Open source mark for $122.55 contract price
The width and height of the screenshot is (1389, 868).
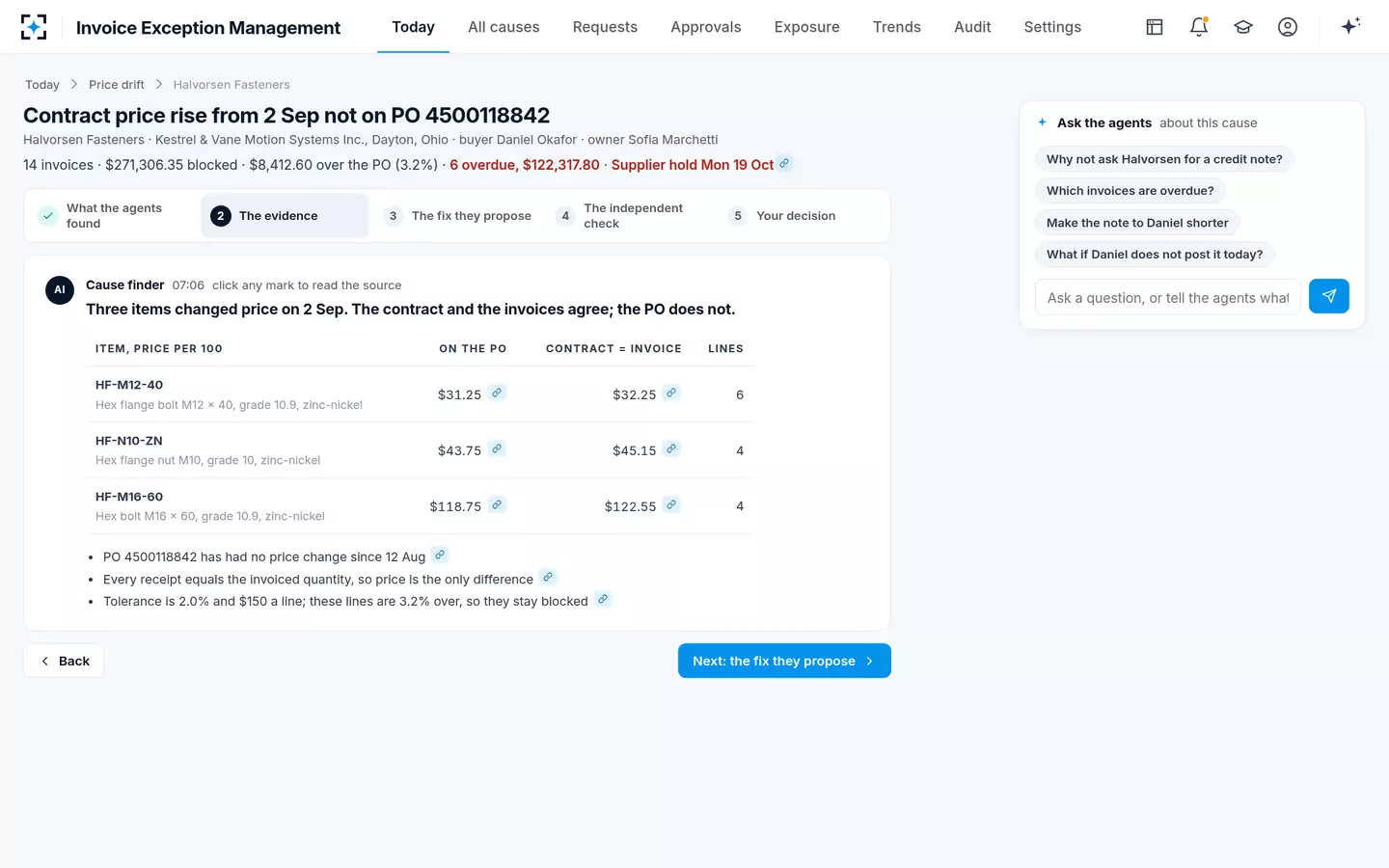pos(671,504)
